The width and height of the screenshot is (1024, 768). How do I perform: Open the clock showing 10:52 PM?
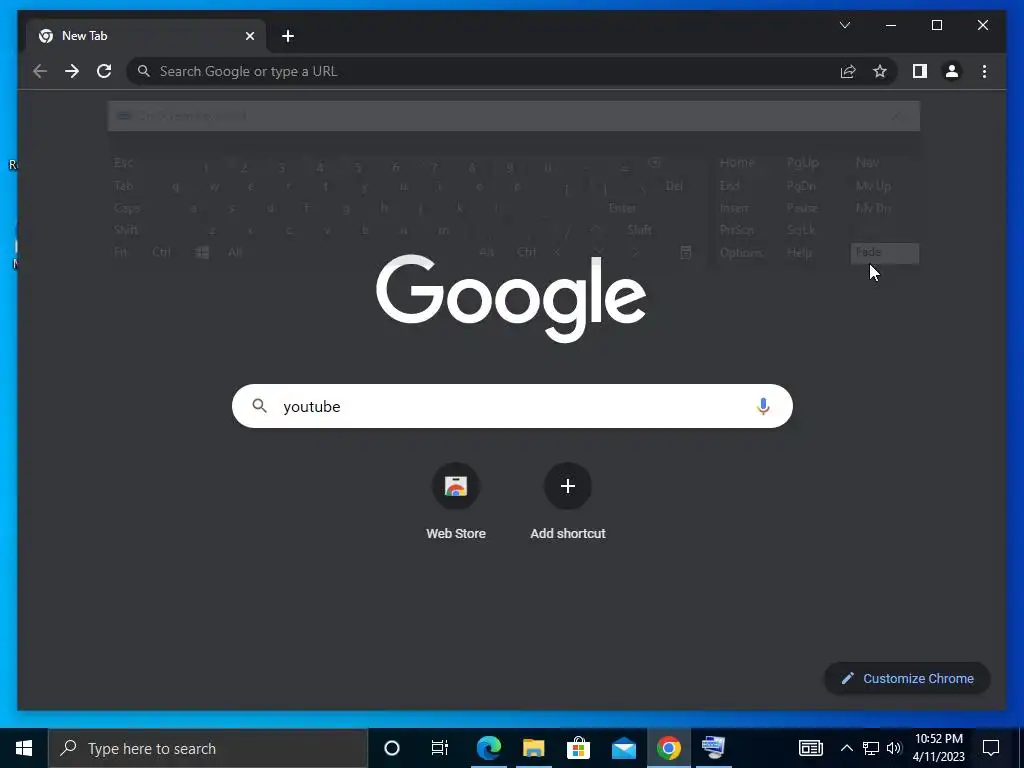pos(938,748)
